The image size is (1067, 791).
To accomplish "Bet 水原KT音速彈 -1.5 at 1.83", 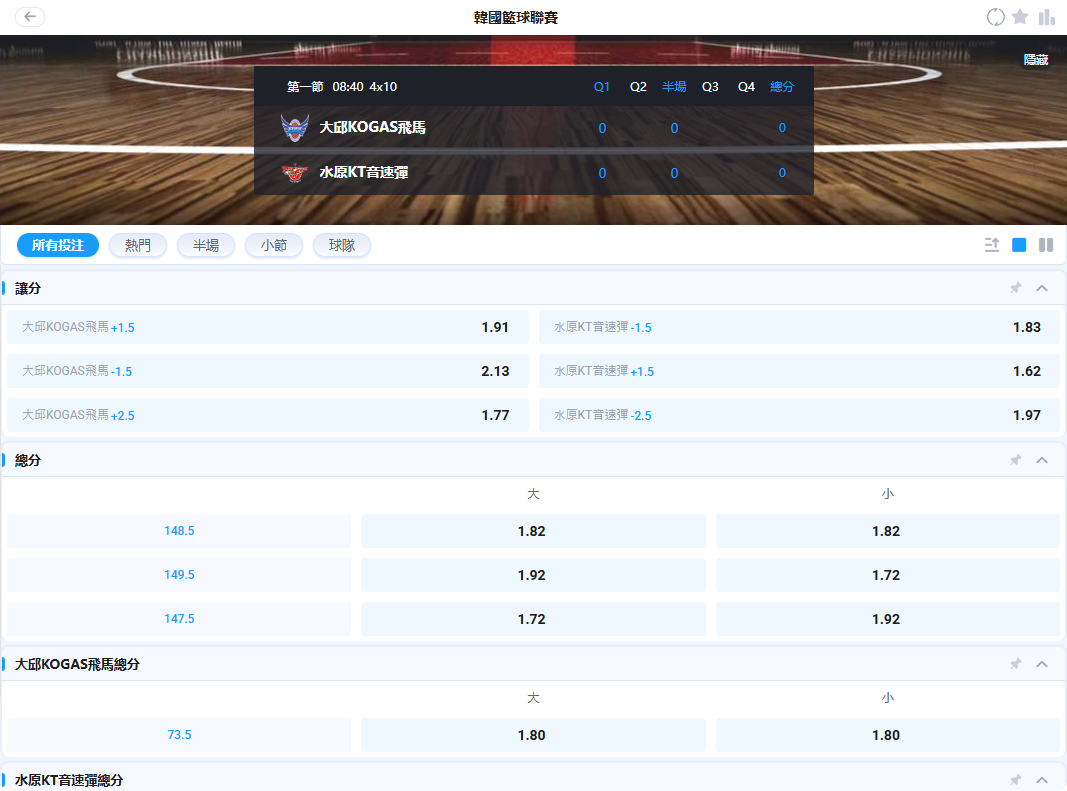I will point(800,327).
